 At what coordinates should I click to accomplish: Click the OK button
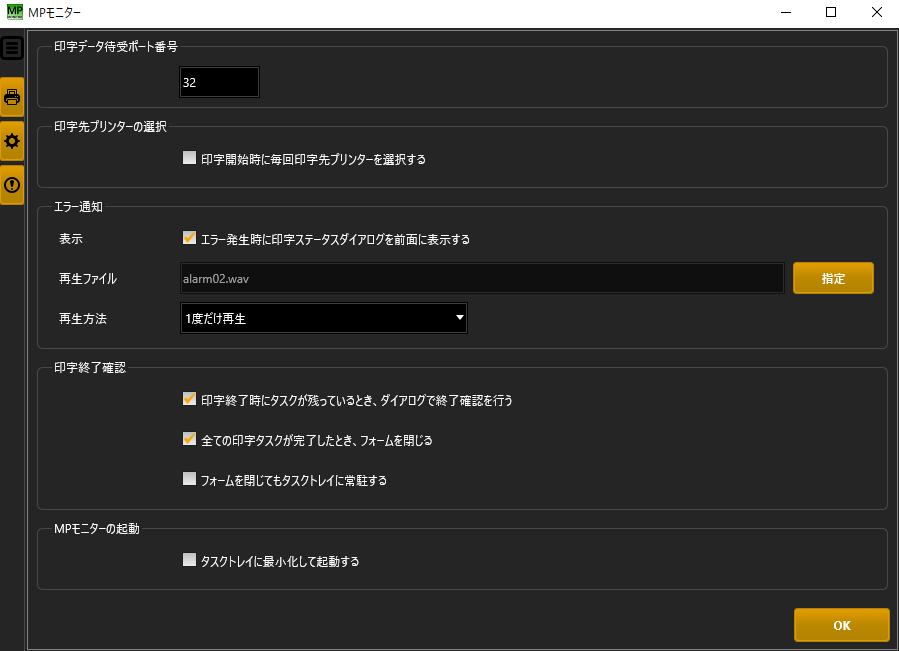[x=842, y=625]
